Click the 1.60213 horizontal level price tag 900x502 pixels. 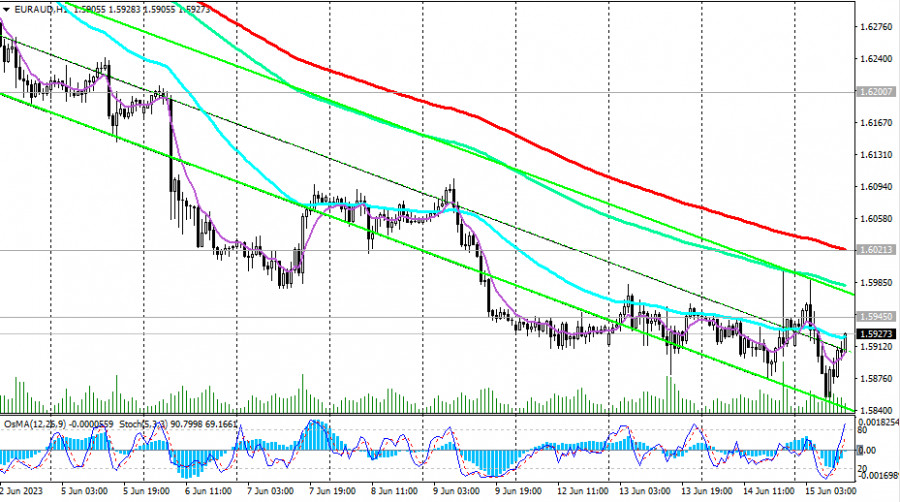pos(875,250)
